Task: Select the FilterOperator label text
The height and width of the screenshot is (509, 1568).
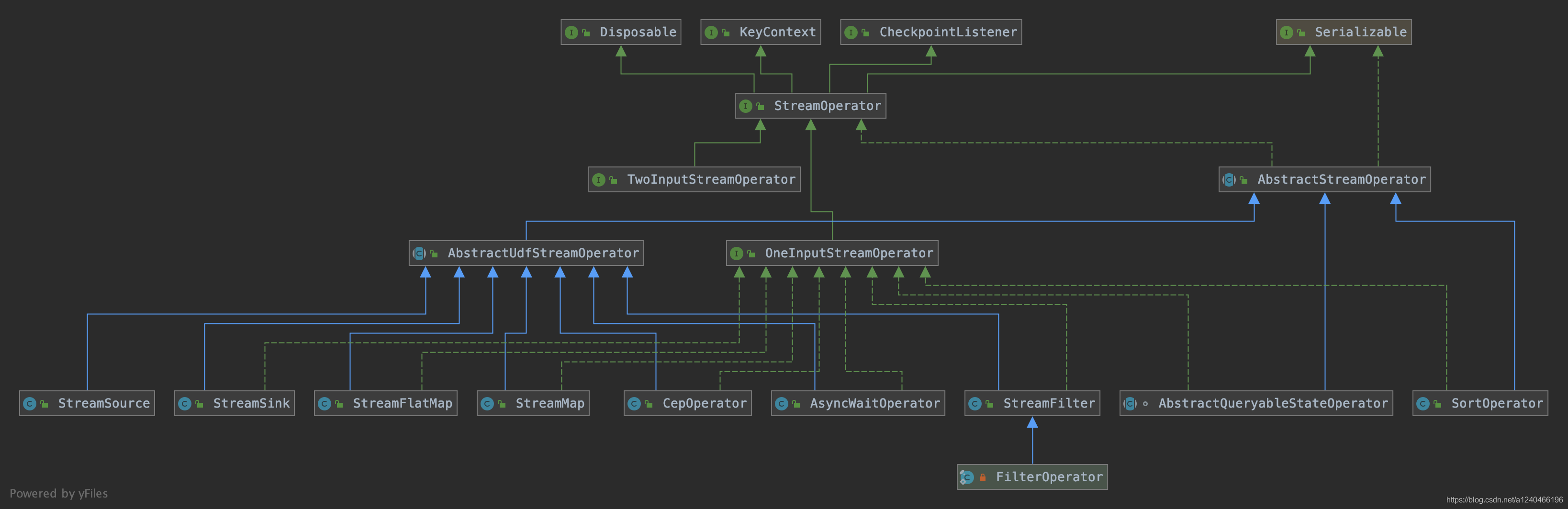Action: (1049, 477)
